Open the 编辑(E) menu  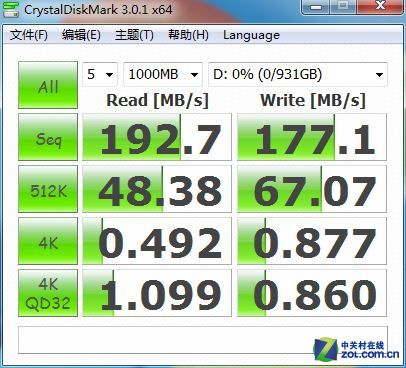(x=81, y=35)
